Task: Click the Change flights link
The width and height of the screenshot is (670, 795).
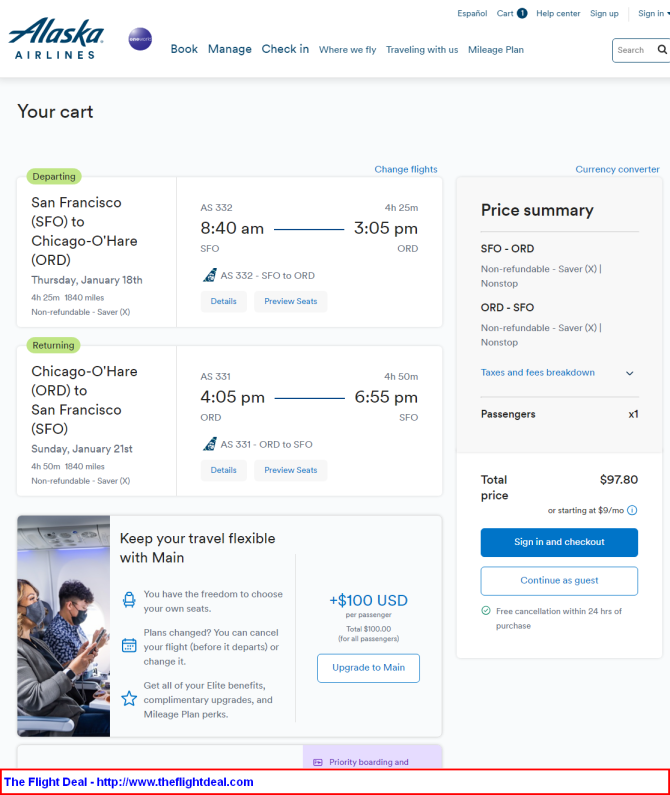Action: click(x=406, y=169)
